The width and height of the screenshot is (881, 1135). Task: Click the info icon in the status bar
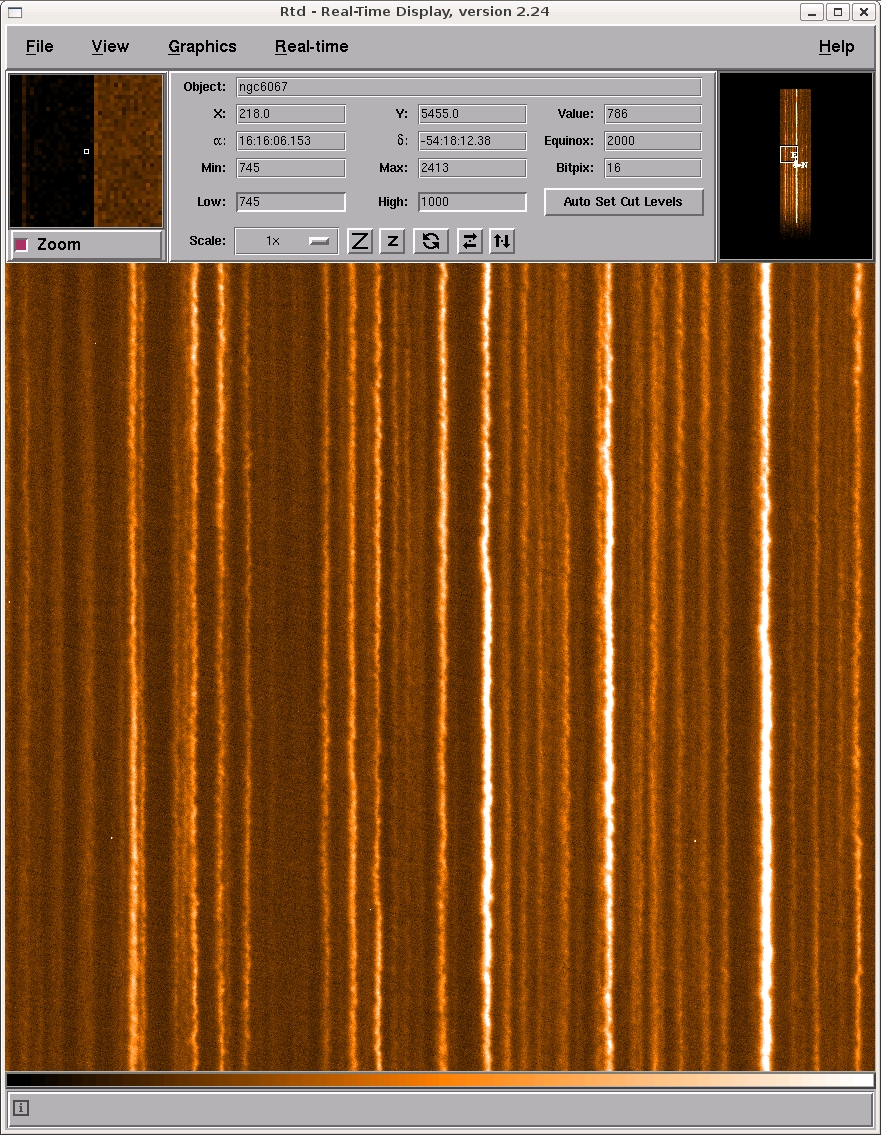tap(22, 1107)
